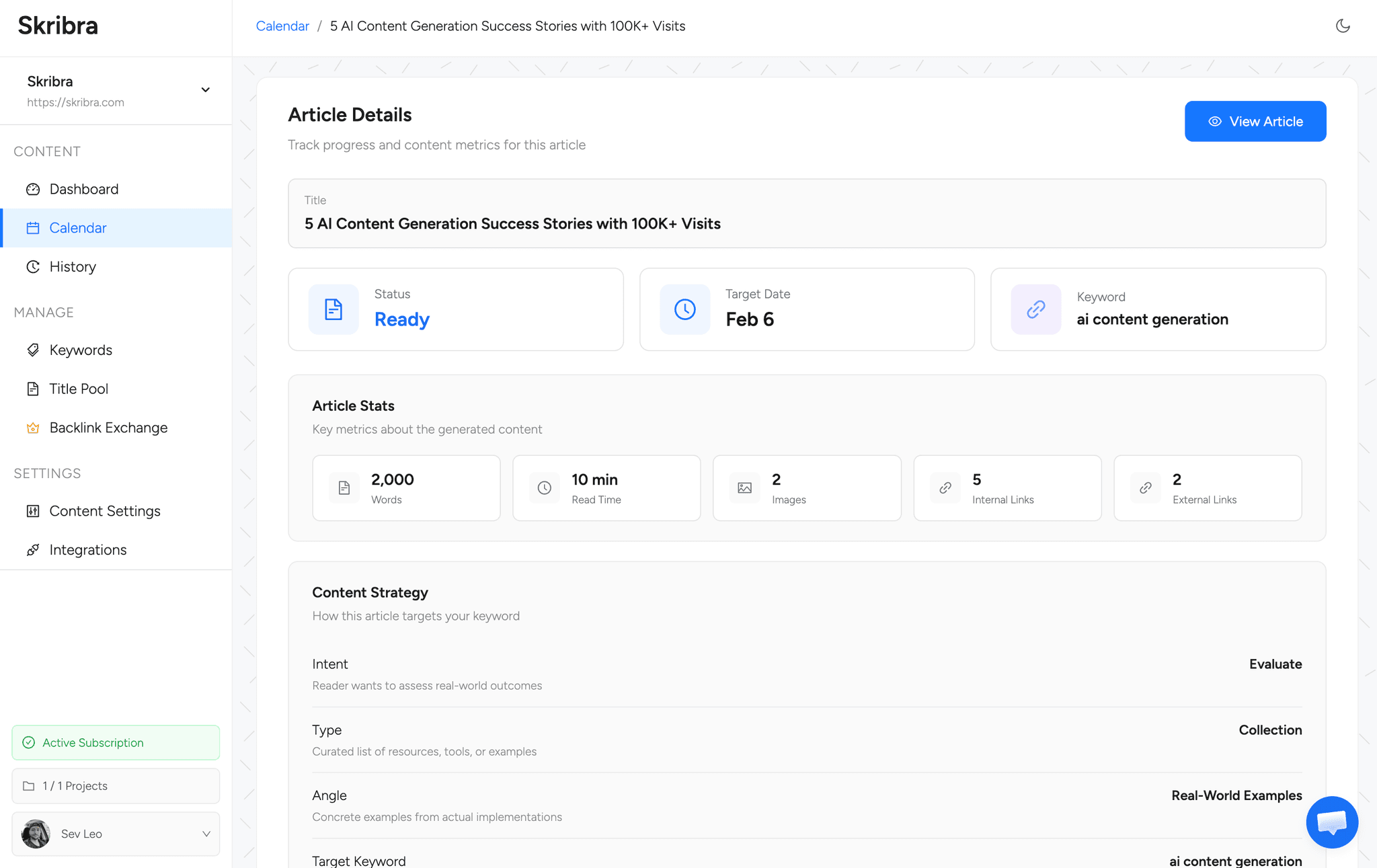The width and height of the screenshot is (1377, 868).
Task: Open the History section from sidebar
Action: (72, 266)
